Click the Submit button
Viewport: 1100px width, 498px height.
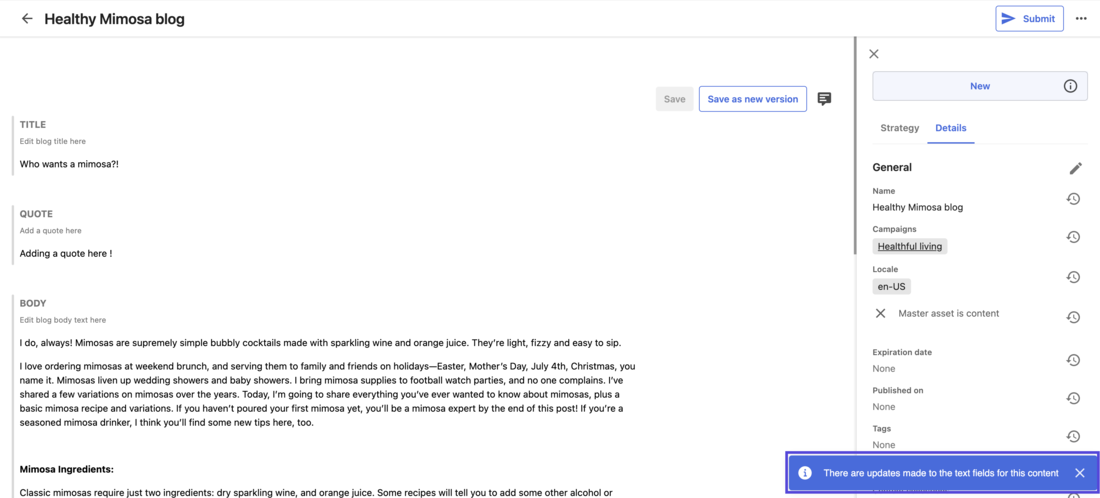(x=1029, y=19)
